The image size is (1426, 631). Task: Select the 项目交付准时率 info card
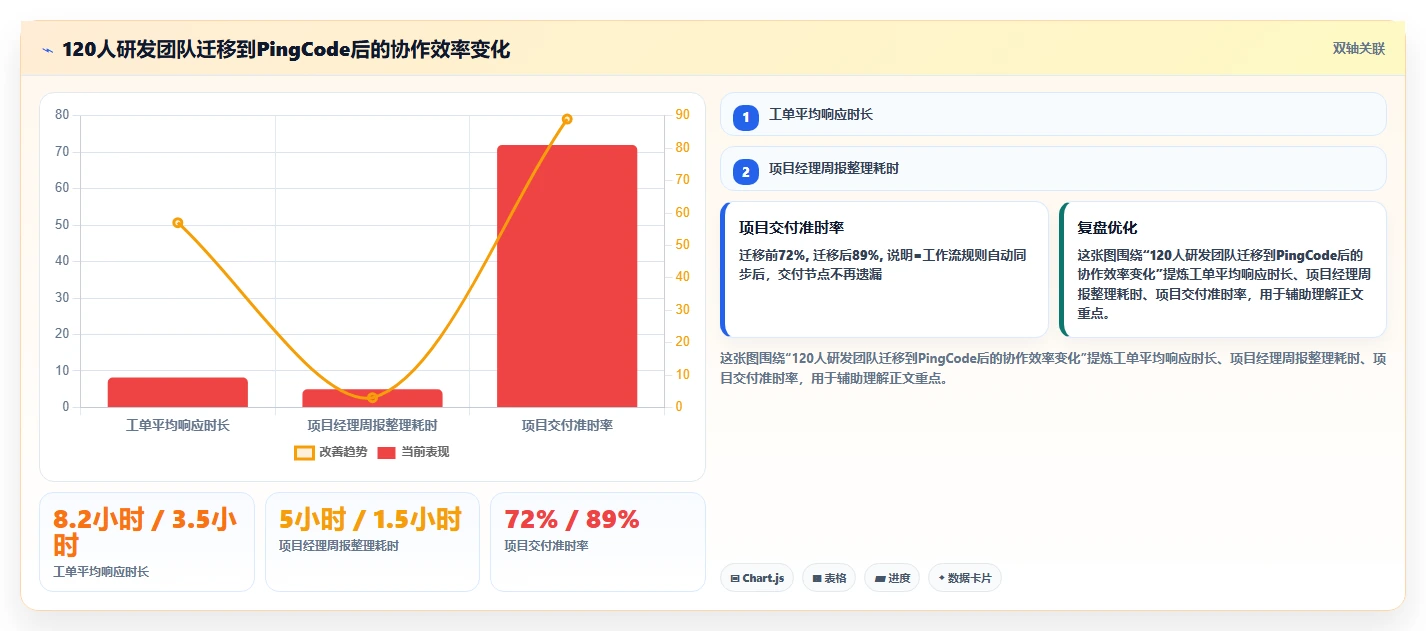tap(884, 270)
